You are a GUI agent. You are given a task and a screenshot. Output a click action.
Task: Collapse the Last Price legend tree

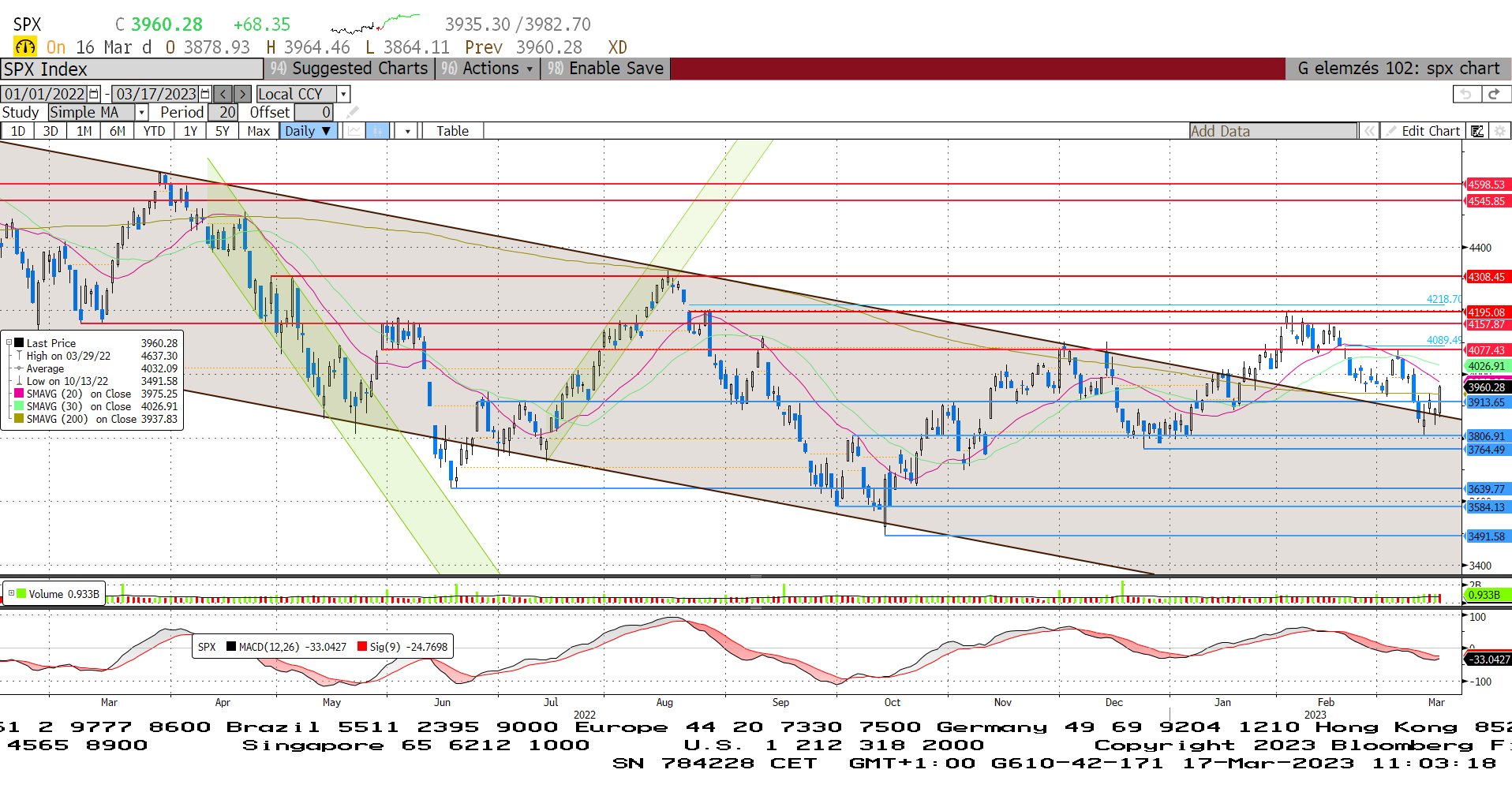click(x=9, y=343)
